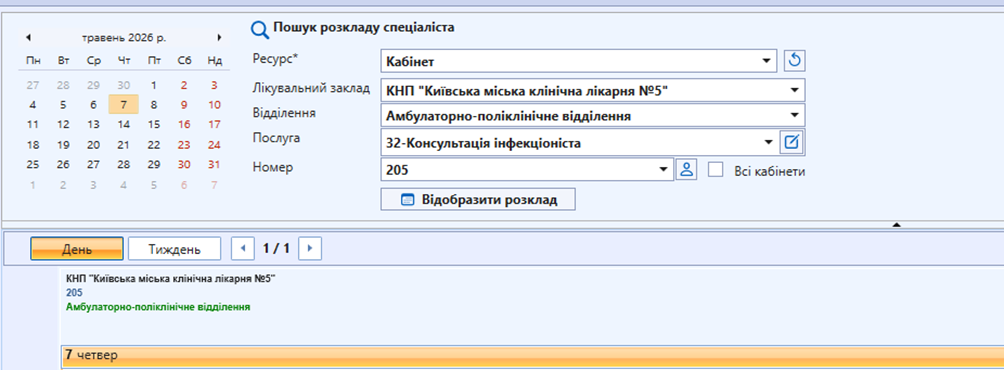The image size is (1004, 370).
Task: Click the reset icon beside Ресурс field
Action: (795, 61)
